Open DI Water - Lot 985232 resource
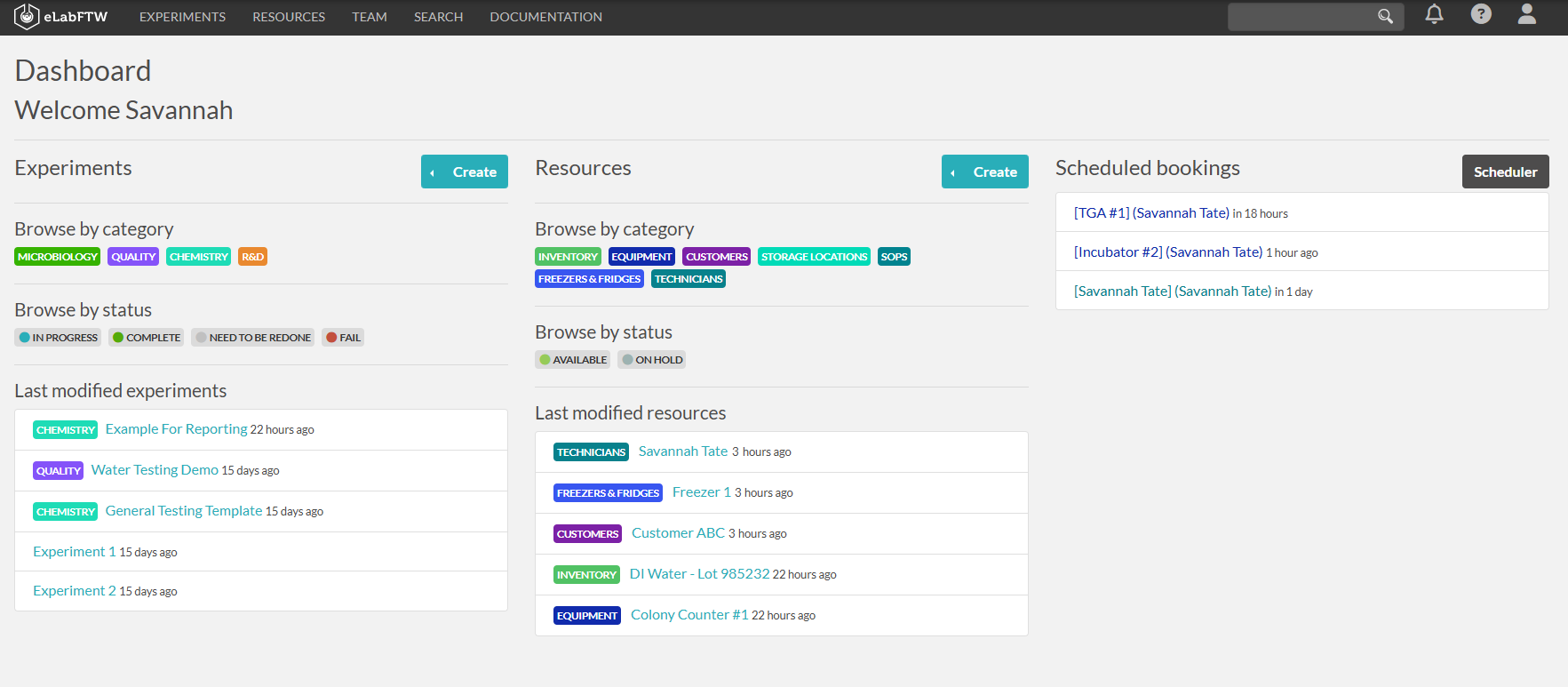Screen dimensions: 1568x687 [699, 574]
